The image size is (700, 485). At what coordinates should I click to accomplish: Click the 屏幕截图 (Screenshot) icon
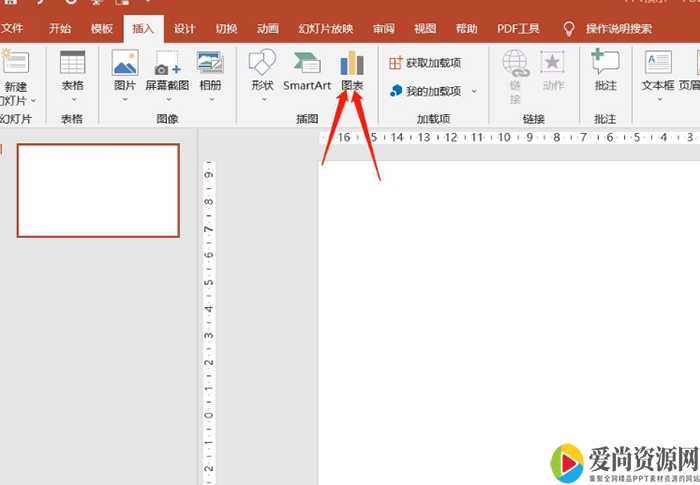tap(167, 70)
